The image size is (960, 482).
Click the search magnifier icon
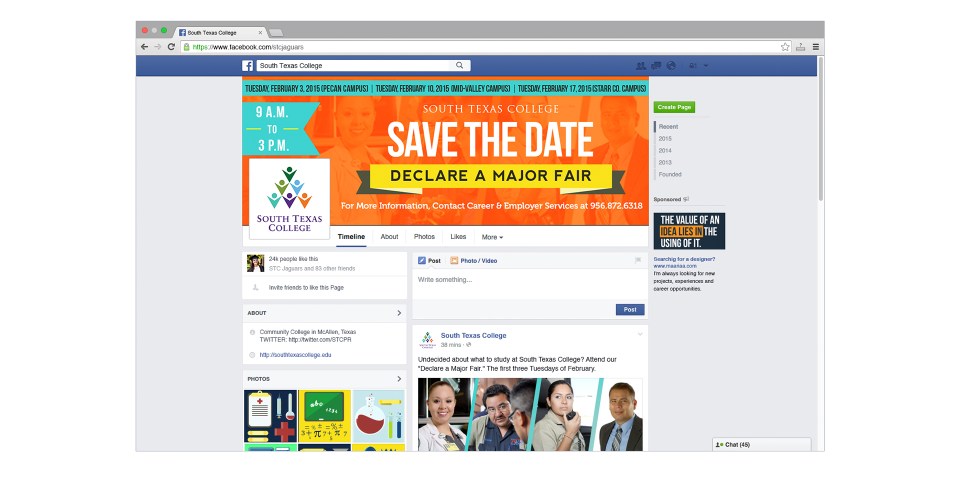tap(459, 65)
